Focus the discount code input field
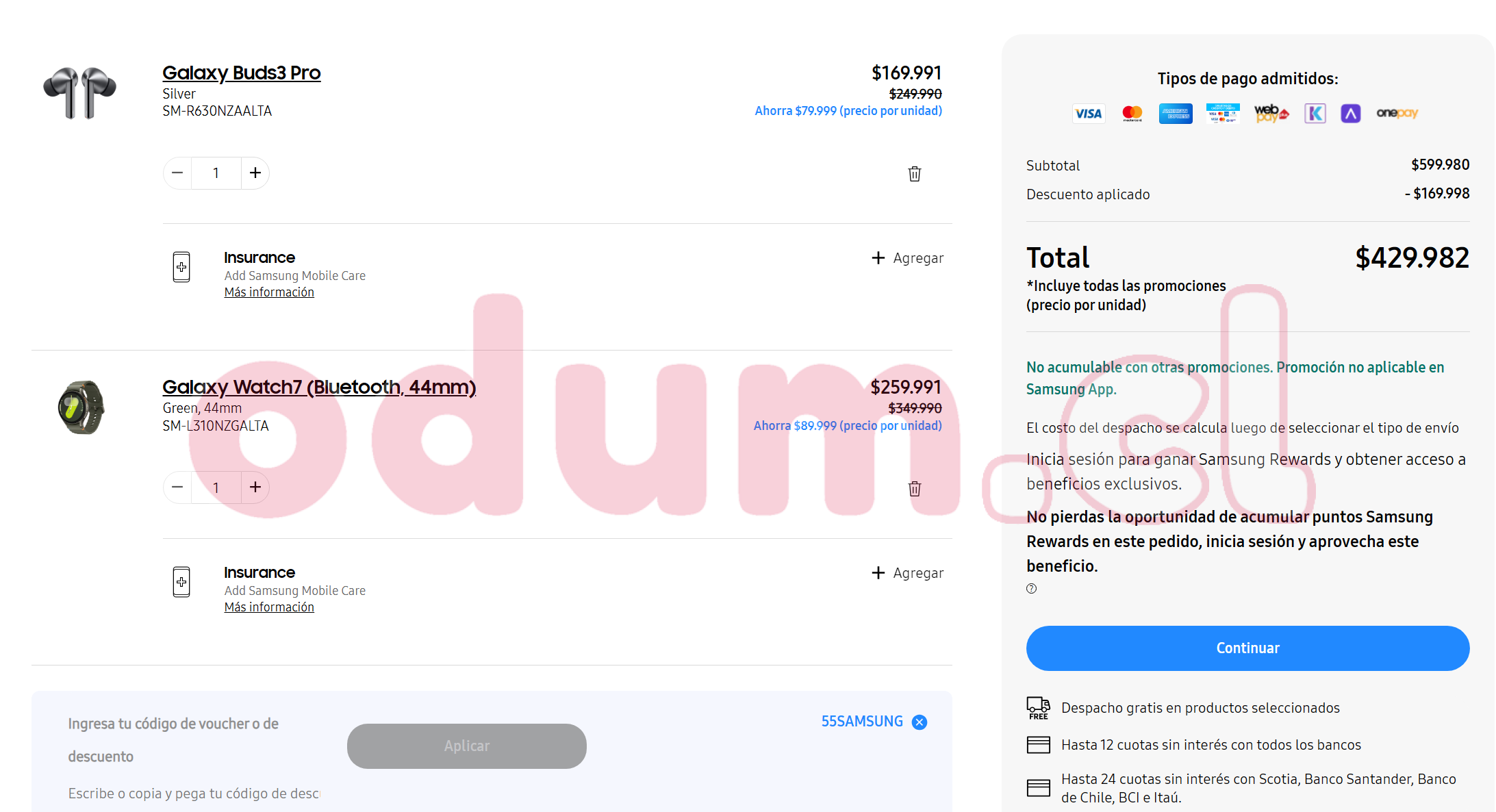This screenshot has width=1496, height=812. tap(194, 794)
